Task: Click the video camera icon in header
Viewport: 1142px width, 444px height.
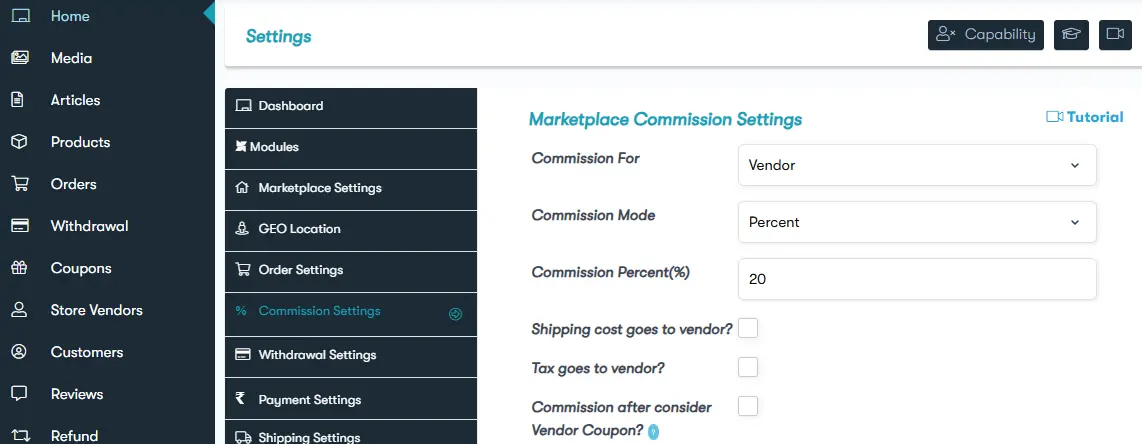Action: tap(1114, 35)
